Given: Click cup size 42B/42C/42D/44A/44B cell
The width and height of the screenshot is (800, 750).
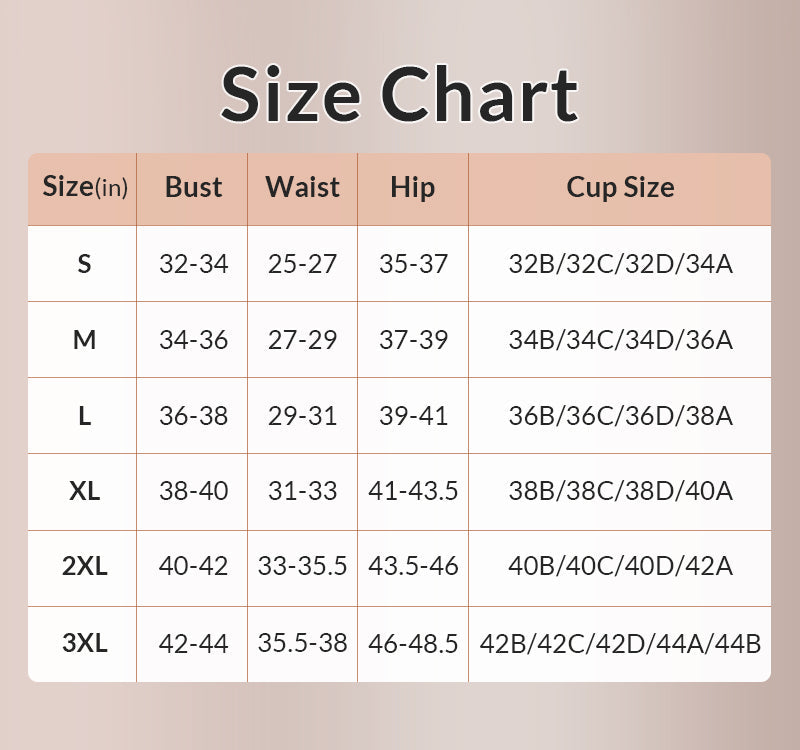Looking at the screenshot, I should click(x=620, y=643).
